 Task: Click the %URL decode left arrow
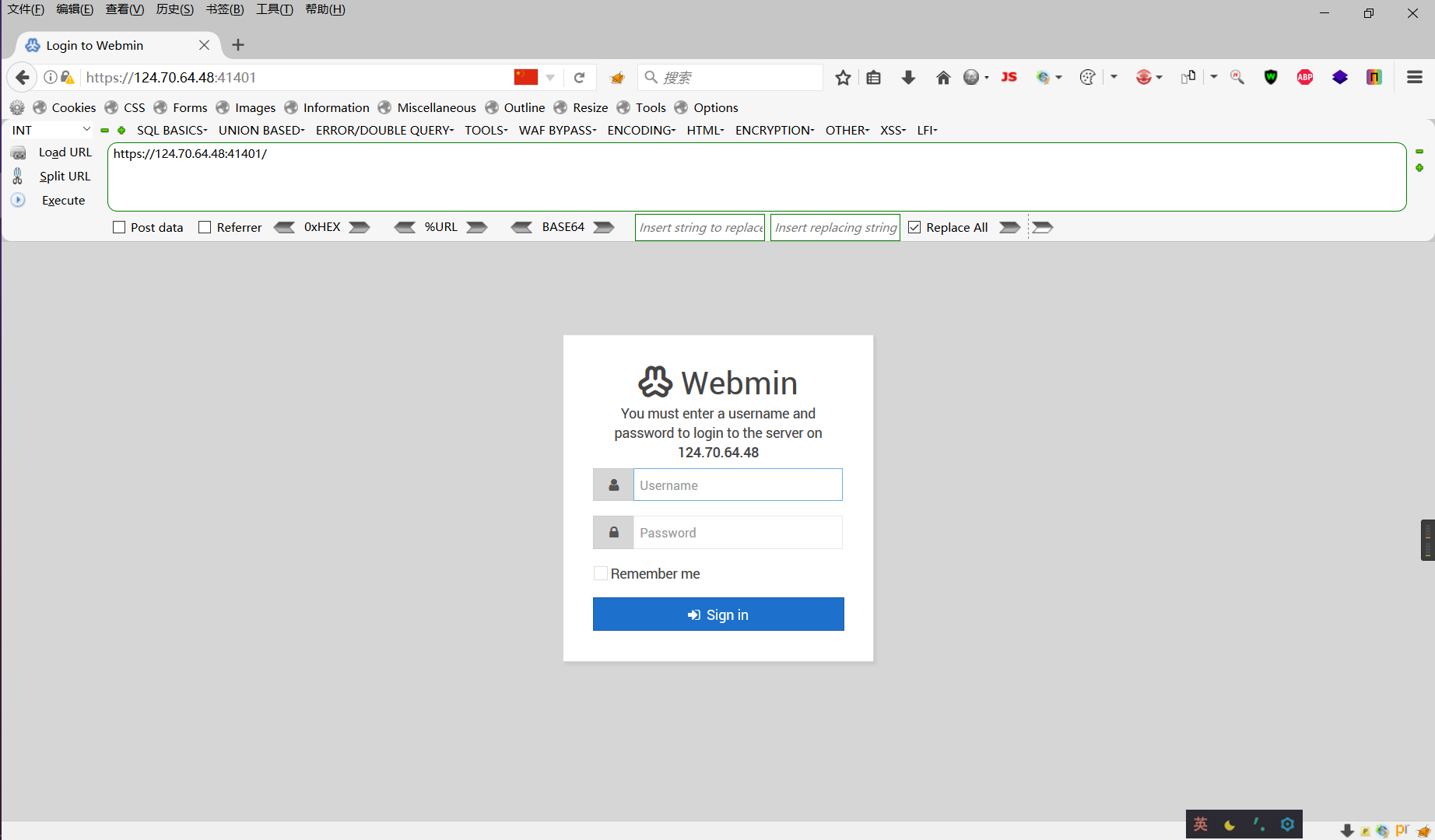coord(405,227)
